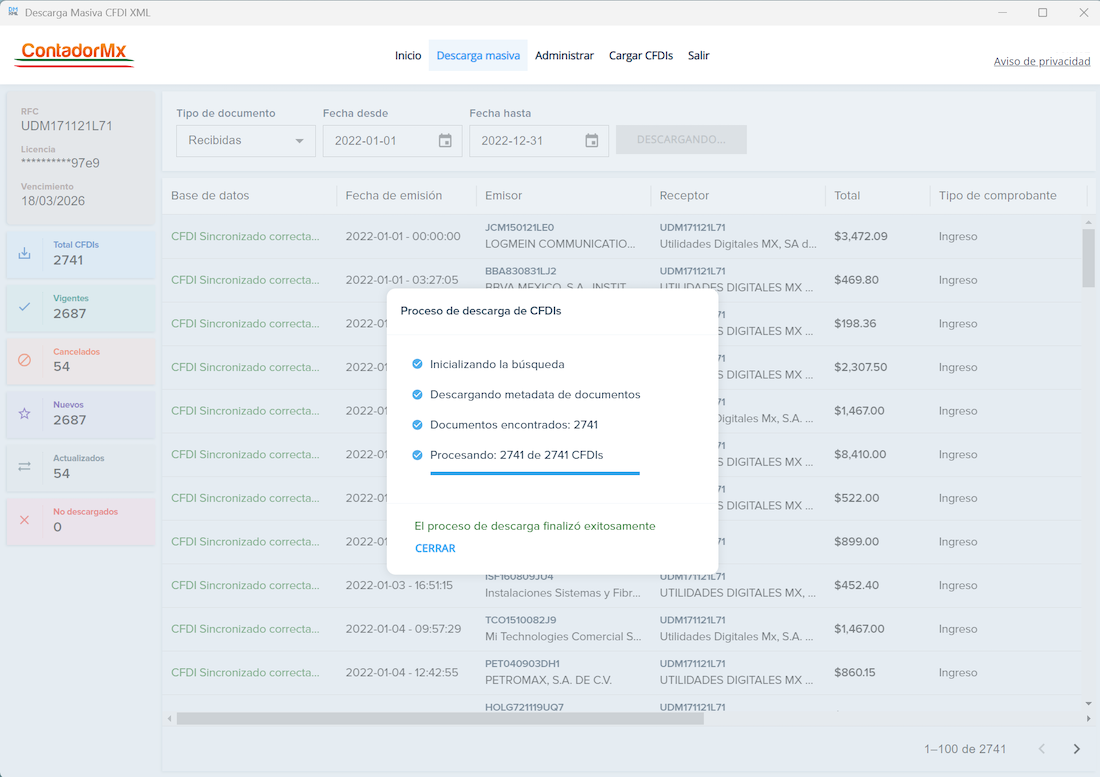Choose Salir from the top menu

pyautogui.click(x=699, y=55)
